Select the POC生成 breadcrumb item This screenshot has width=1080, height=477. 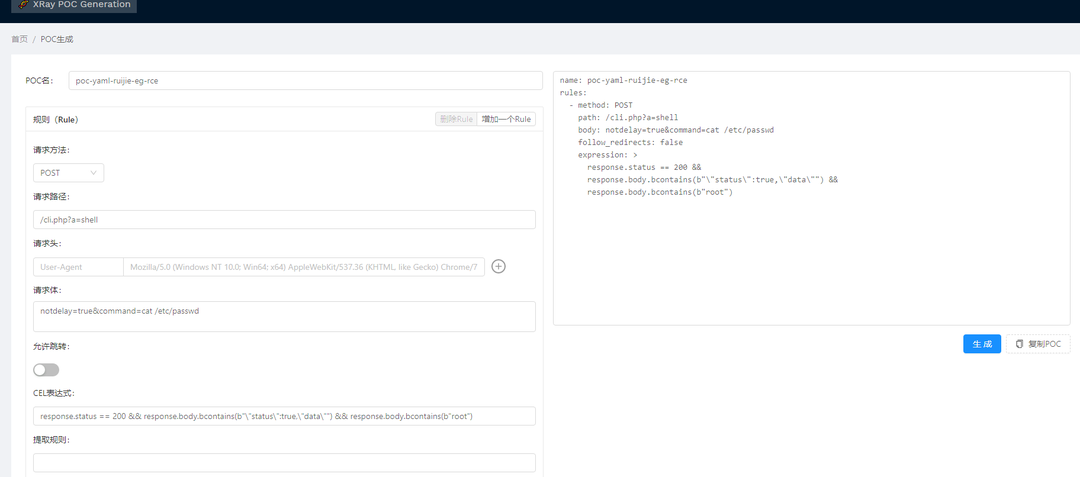57,39
